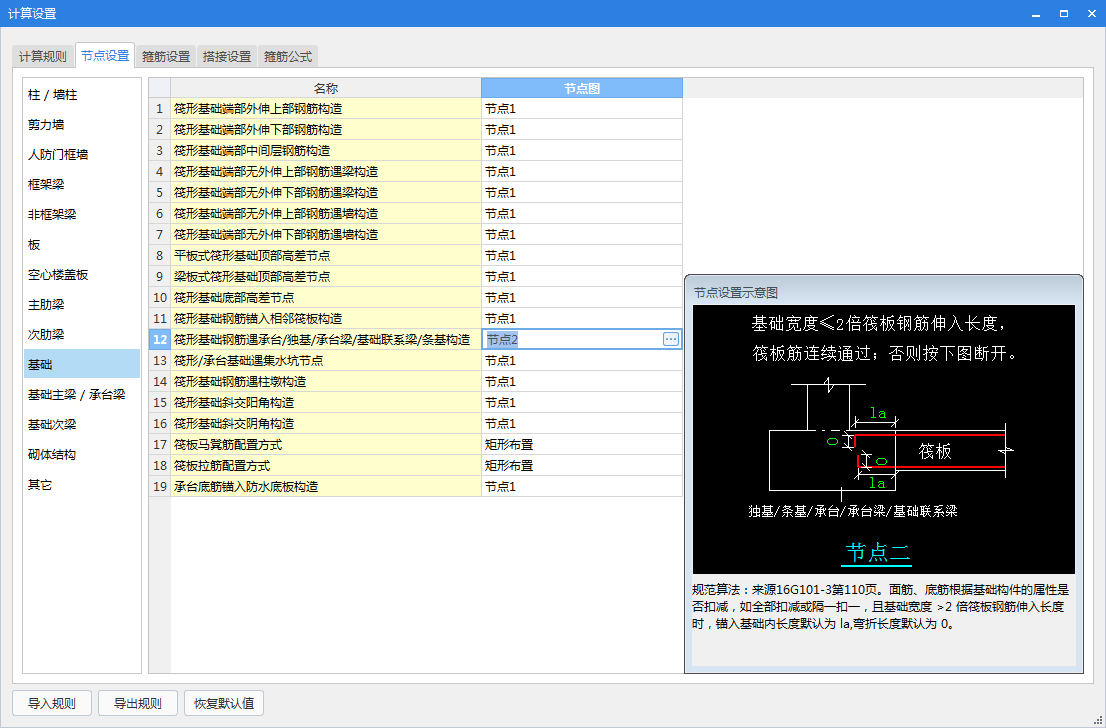
Task: Select row 梁板式筏形基础顶部高差节点
Action: coord(326,277)
